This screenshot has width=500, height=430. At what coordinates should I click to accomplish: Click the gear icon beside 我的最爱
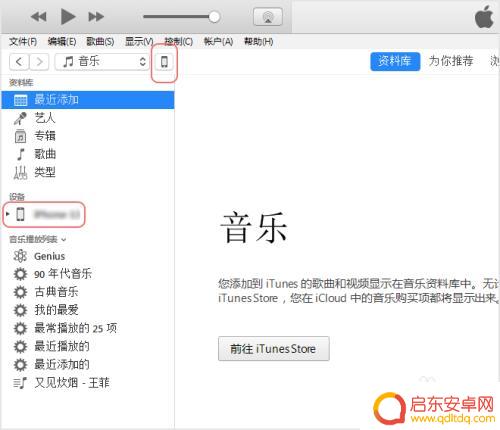(x=20, y=310)
